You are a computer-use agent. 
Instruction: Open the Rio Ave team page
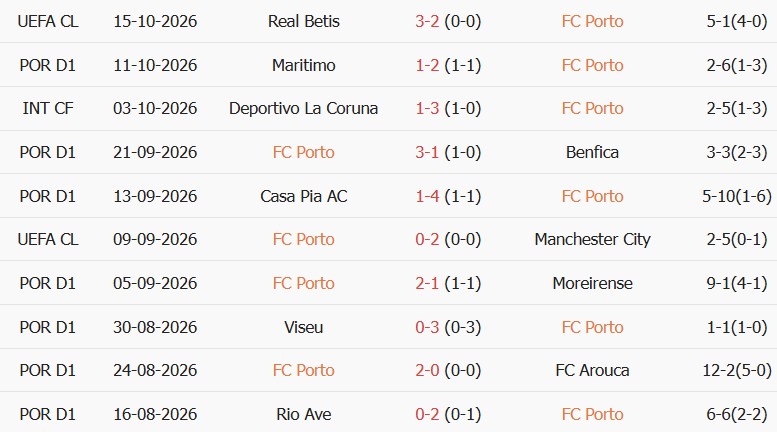coord(304,414)
